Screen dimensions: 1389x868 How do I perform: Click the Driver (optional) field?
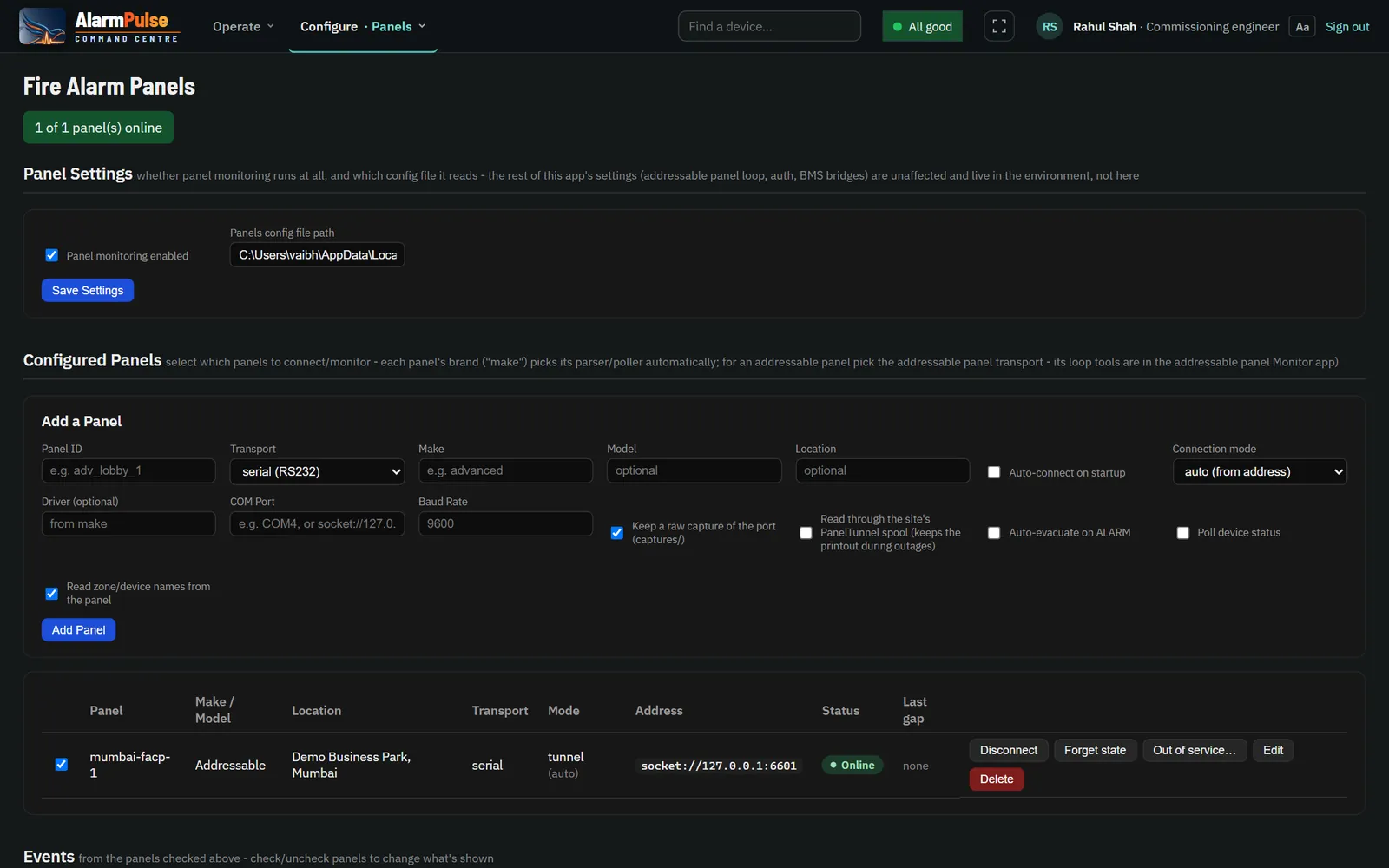point(128,523)
